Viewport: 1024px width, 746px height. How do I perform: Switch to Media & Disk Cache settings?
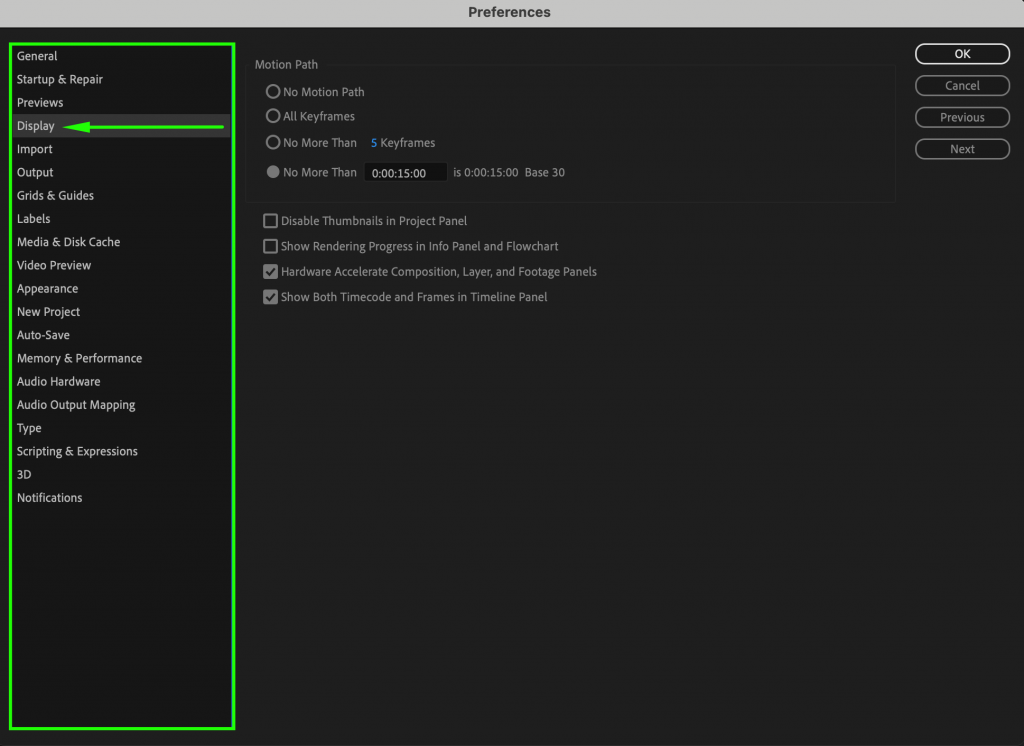68,241
